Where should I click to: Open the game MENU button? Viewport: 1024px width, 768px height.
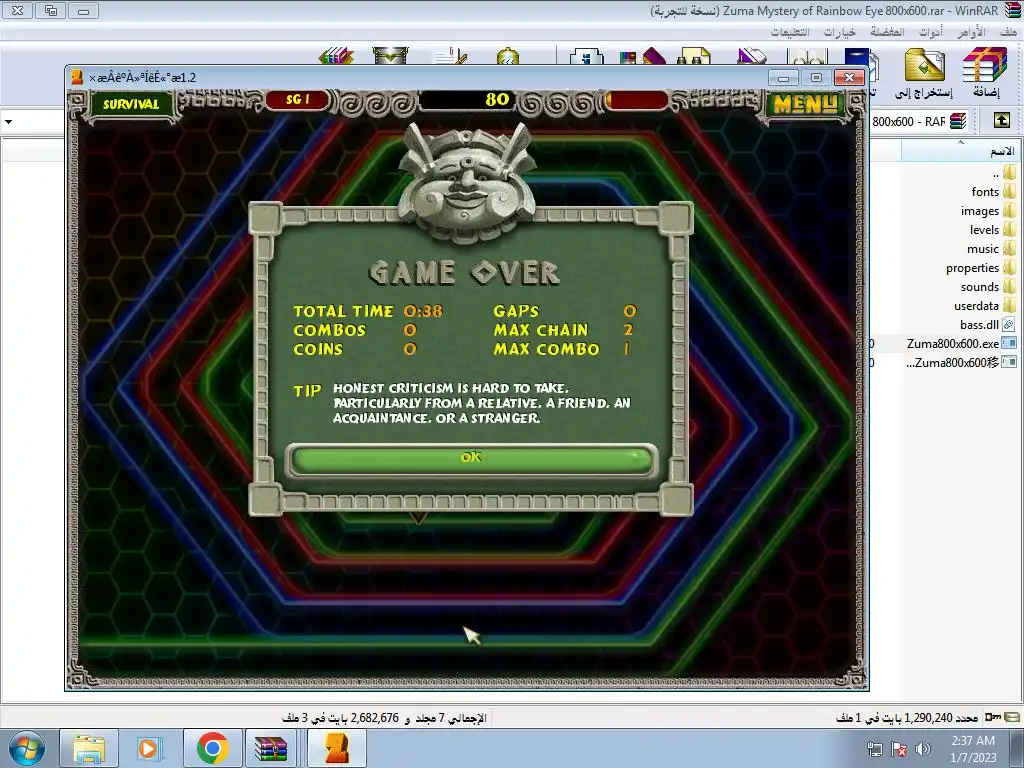point(804,104)
